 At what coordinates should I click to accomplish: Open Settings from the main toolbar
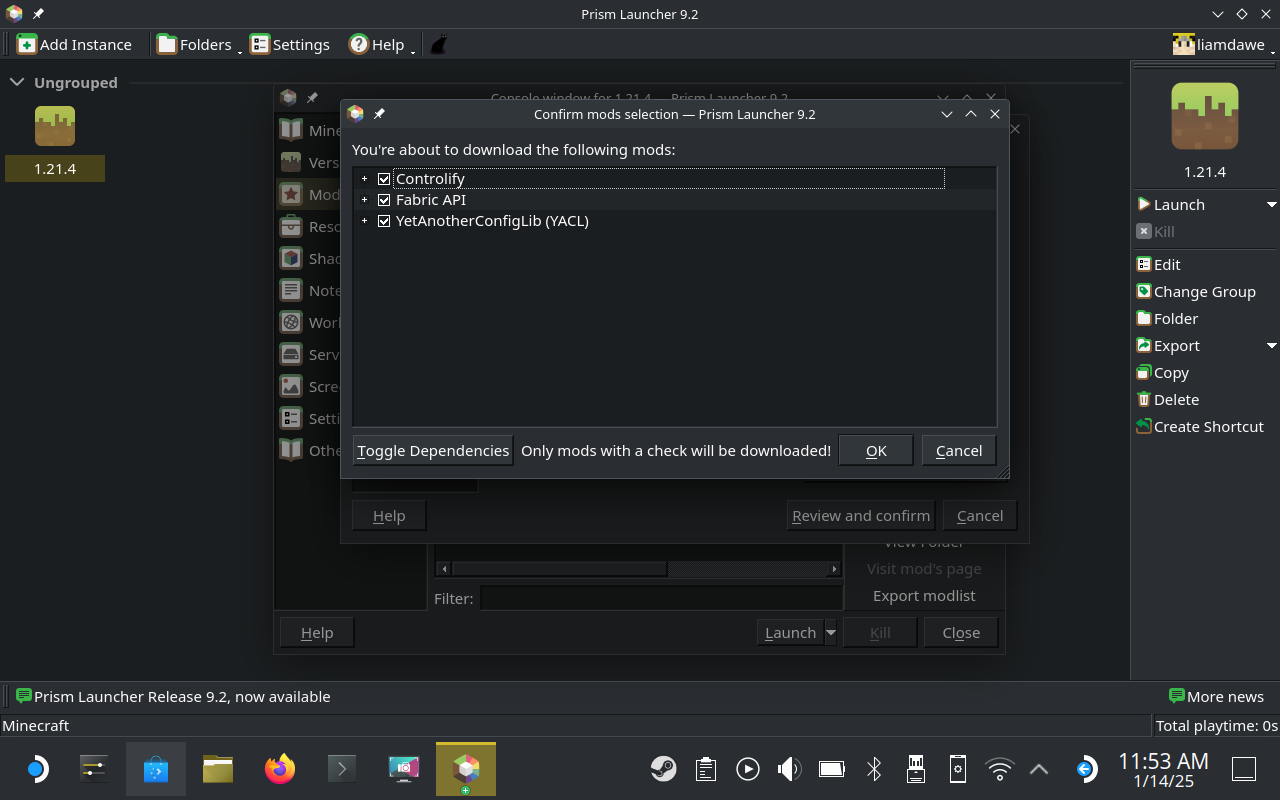pyautogui.click(x=289, y=44)
